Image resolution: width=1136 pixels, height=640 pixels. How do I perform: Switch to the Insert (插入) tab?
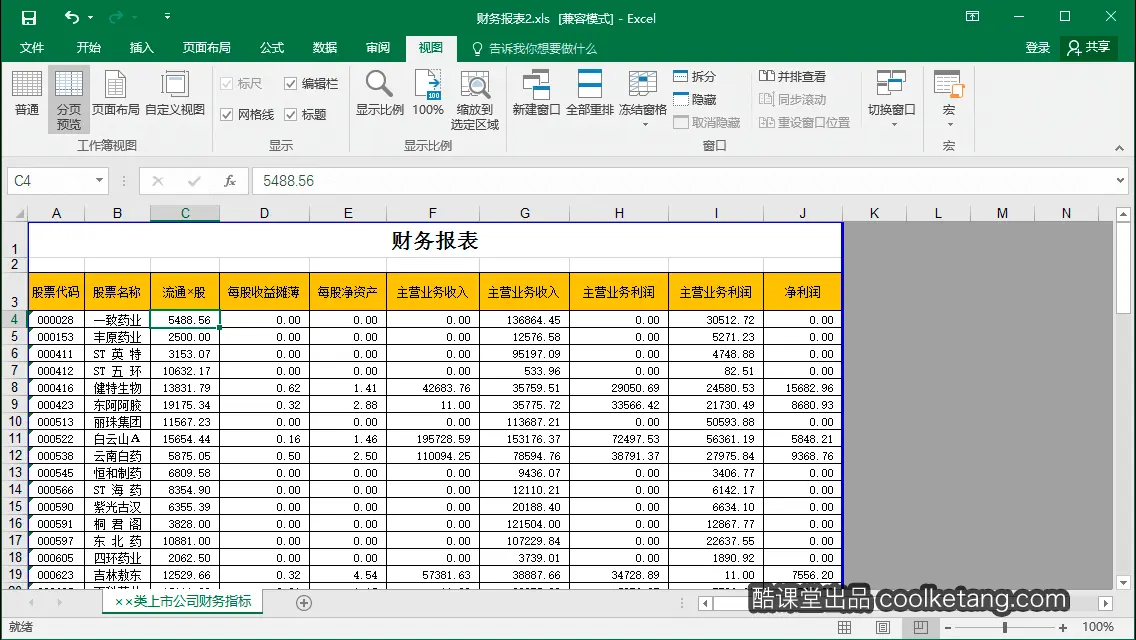coord(141,48)
